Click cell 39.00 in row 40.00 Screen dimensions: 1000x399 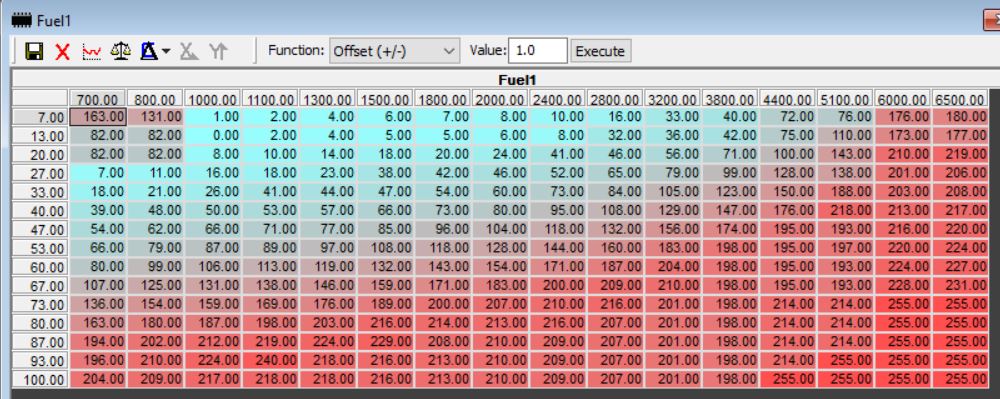[98, 211]
